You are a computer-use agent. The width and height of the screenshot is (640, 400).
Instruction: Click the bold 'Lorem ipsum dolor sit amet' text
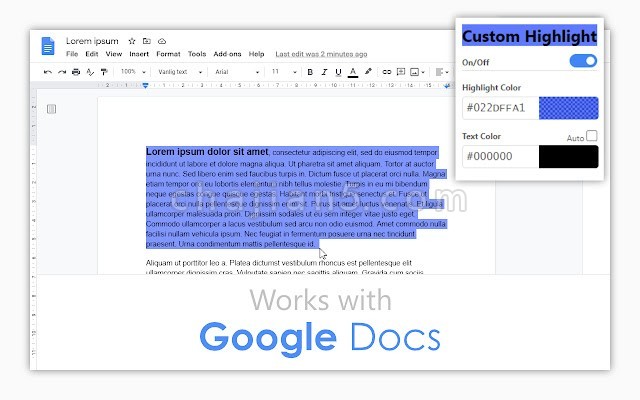tap(207, 152)
